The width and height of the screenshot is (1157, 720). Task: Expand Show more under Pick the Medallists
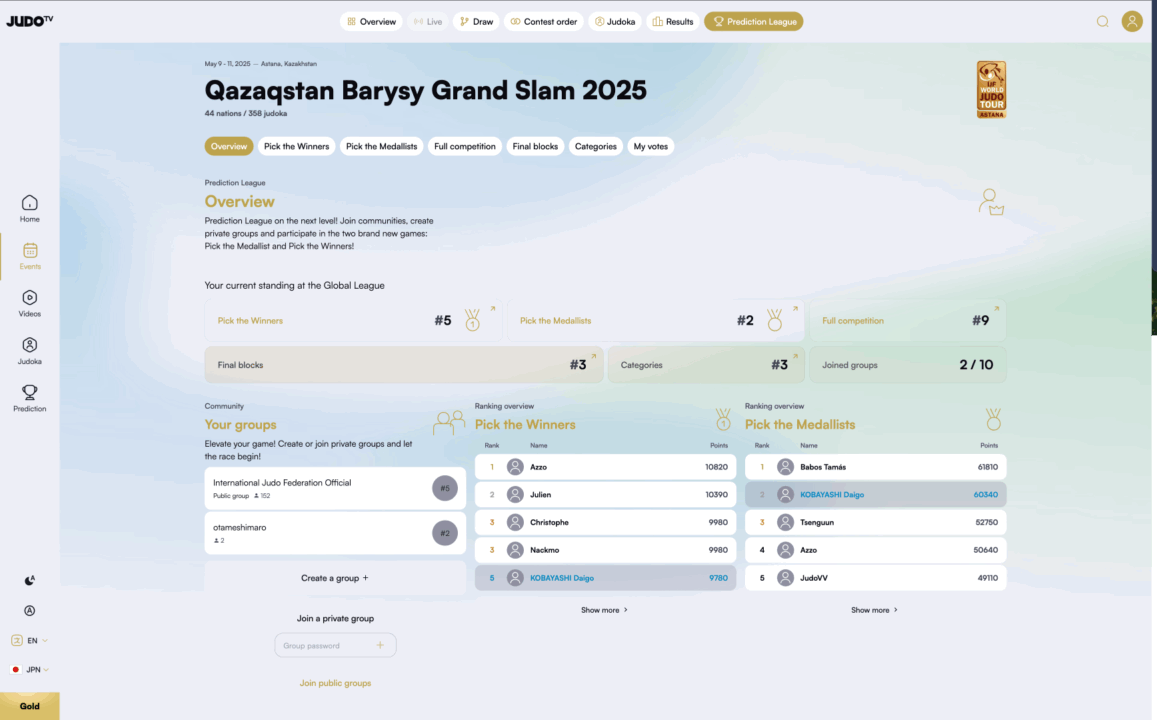(x=874, y=610)
